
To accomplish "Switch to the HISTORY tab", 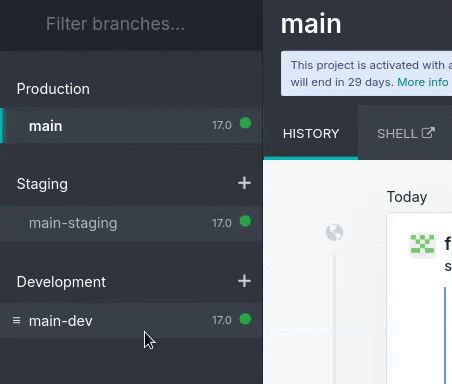I will (x=311, y=133).
